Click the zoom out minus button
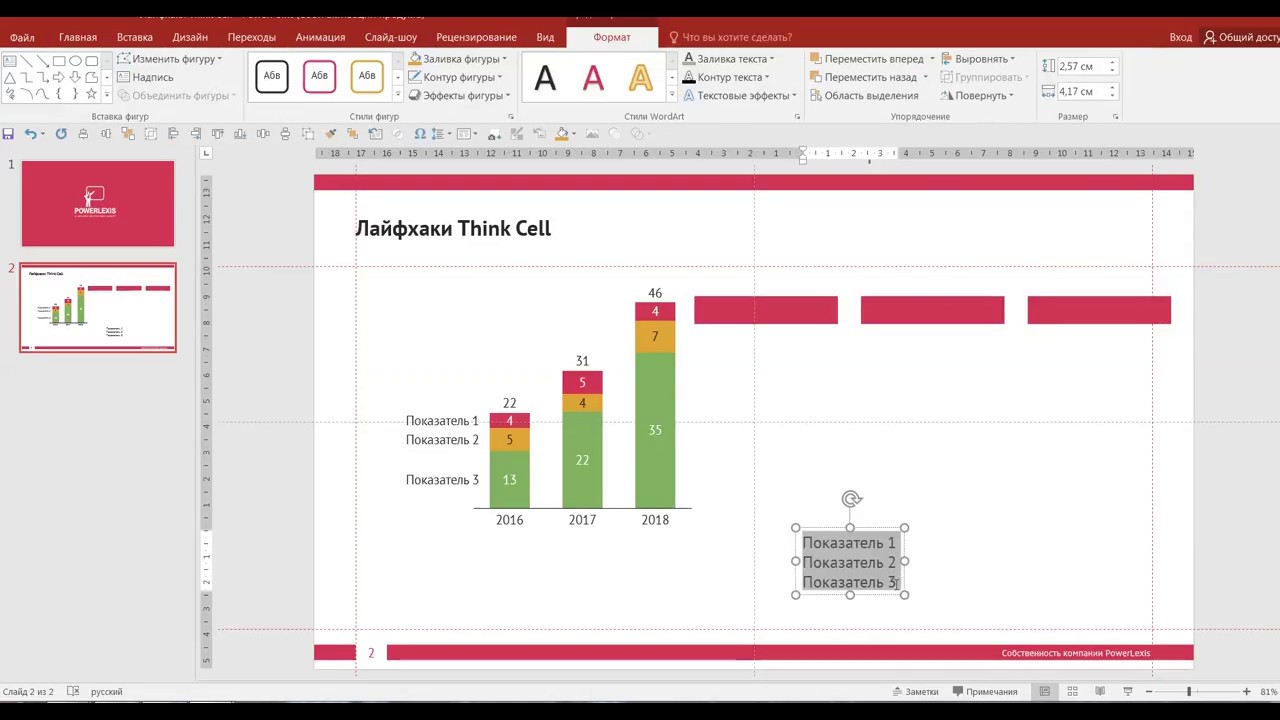The height and width of the screenshot is (720, 1280). tap(1149, 692)
